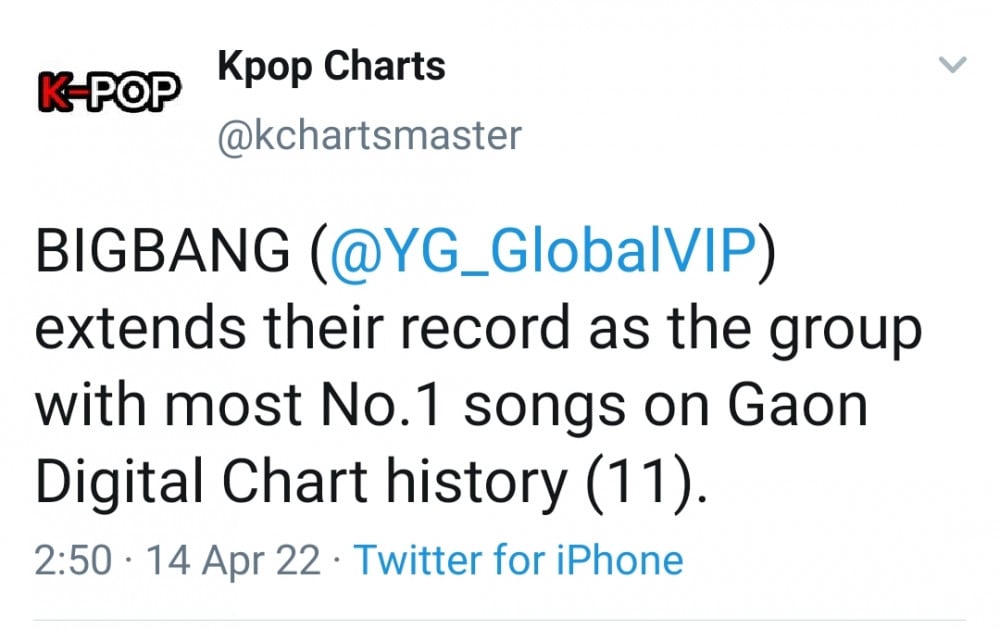Visit the @kchartsmaster handle

pos(369,135)
